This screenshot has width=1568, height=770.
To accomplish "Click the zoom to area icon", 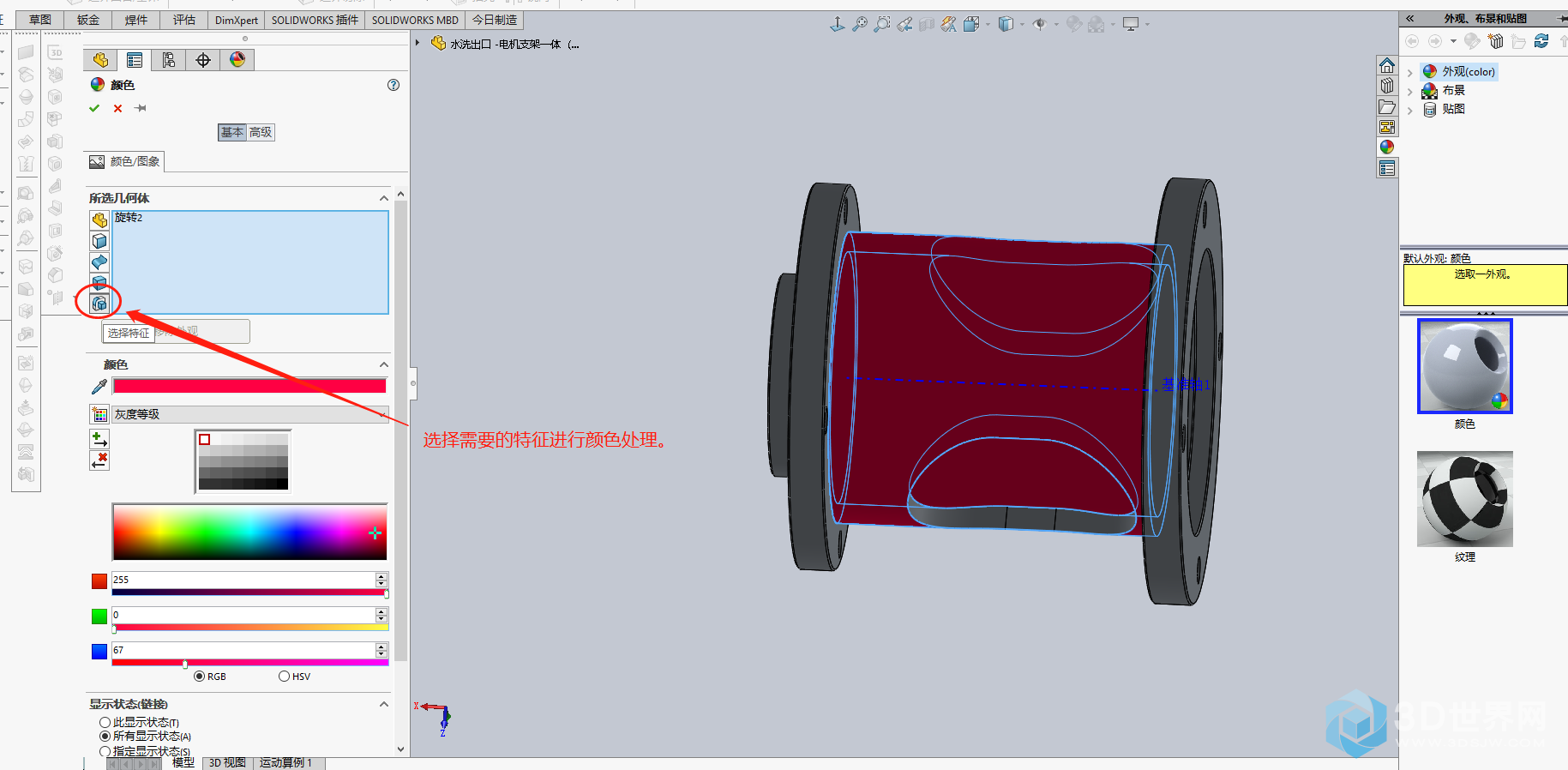I will 882,24.
